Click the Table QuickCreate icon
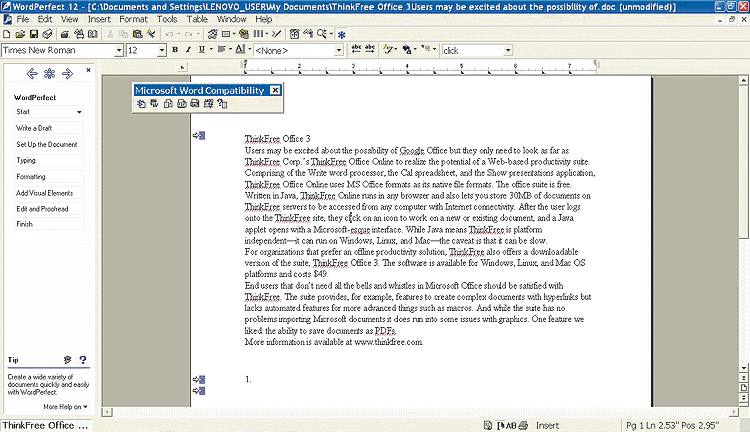 [x=226, y=34]
